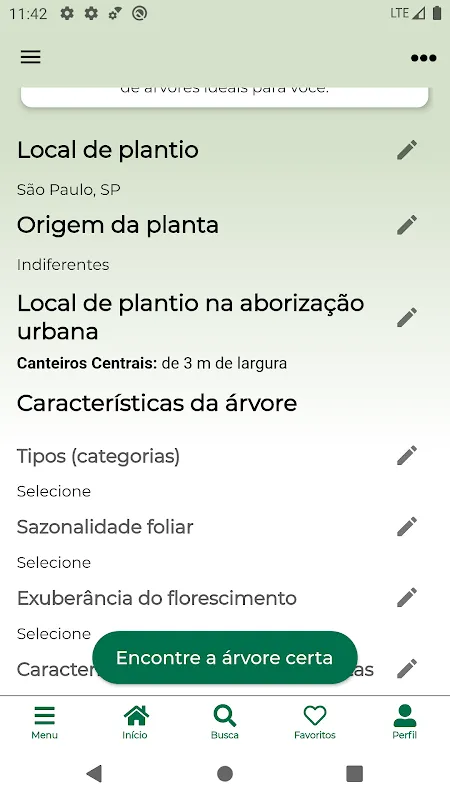The width and height of the screenshot is (450, 800).
Task: Tap the Android back navigation button
Action: coord(94,773)
